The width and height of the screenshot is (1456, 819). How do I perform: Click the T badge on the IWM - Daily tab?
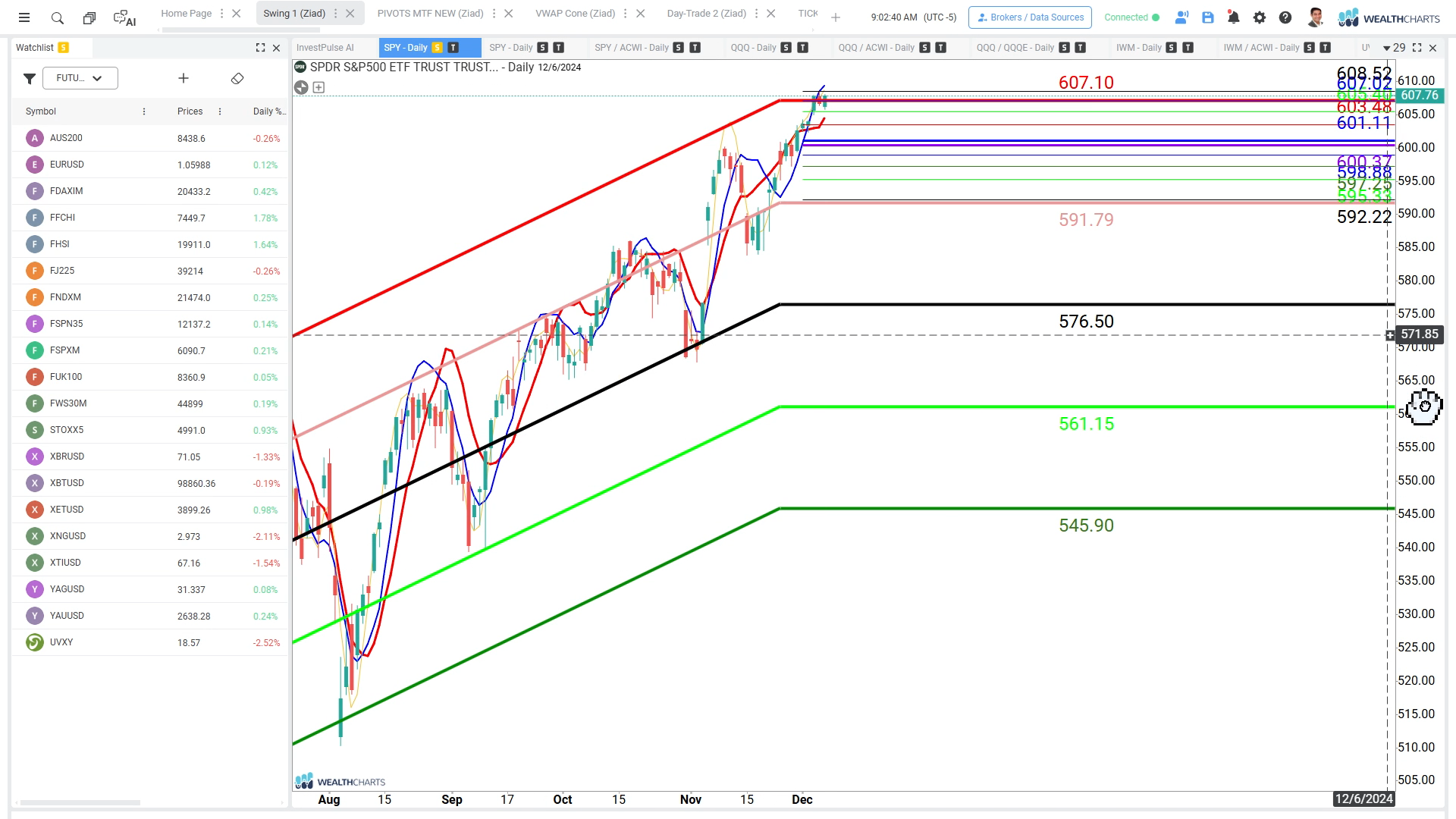click(x=1188, y=48)
